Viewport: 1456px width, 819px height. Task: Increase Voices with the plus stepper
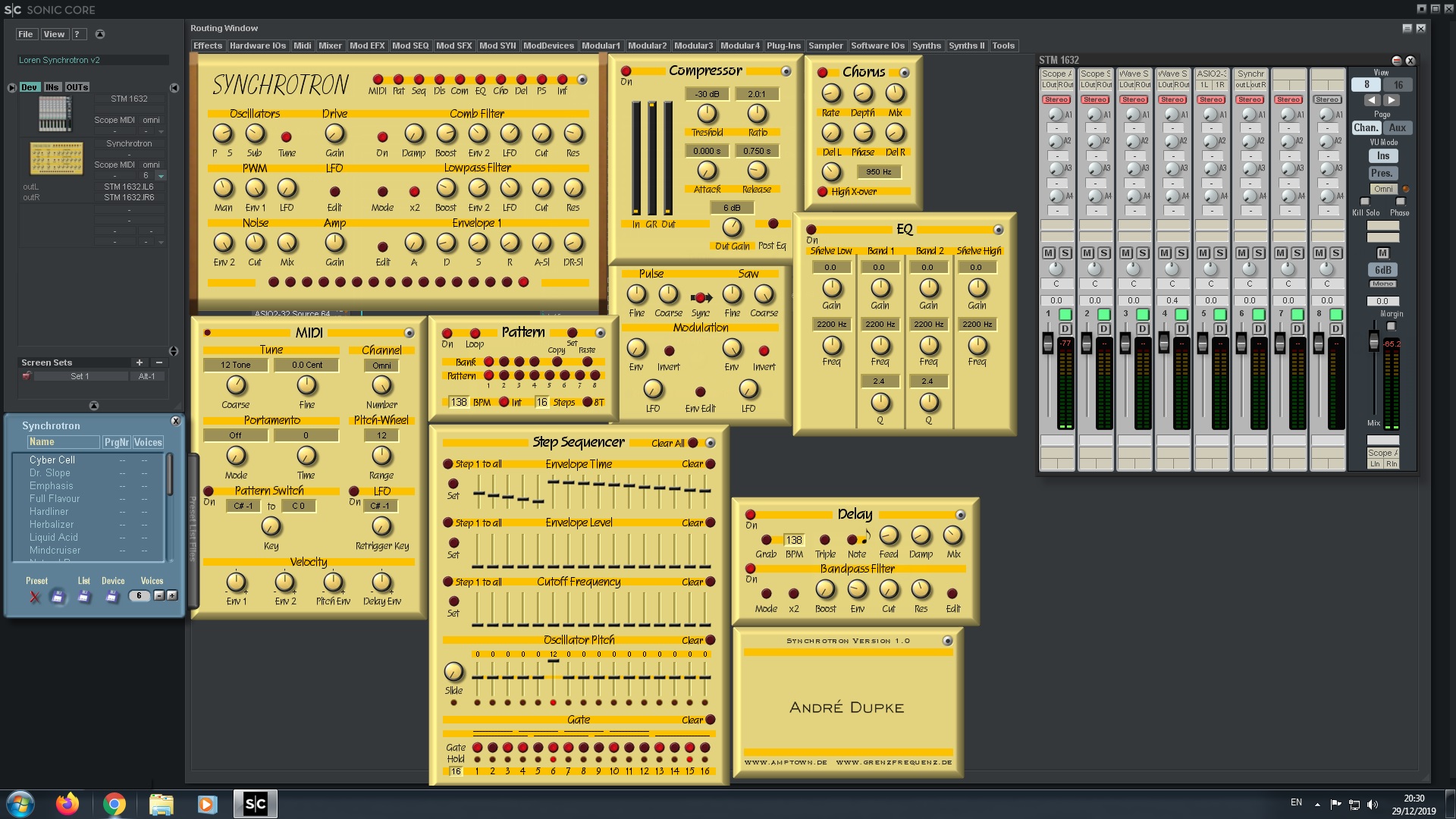click(x=172, y=596)
